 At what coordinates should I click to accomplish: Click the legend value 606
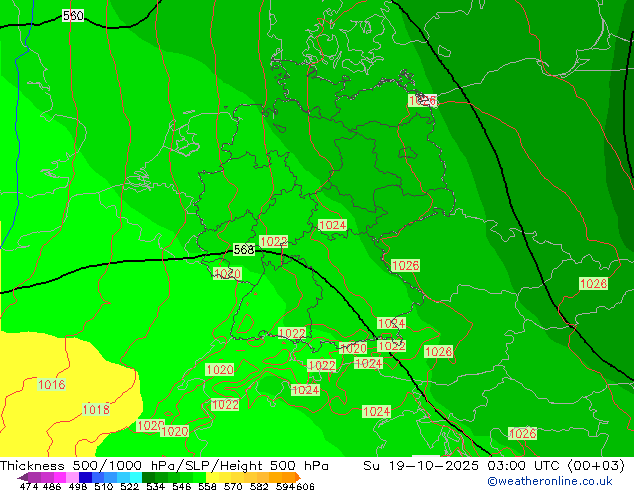point(304,486)
